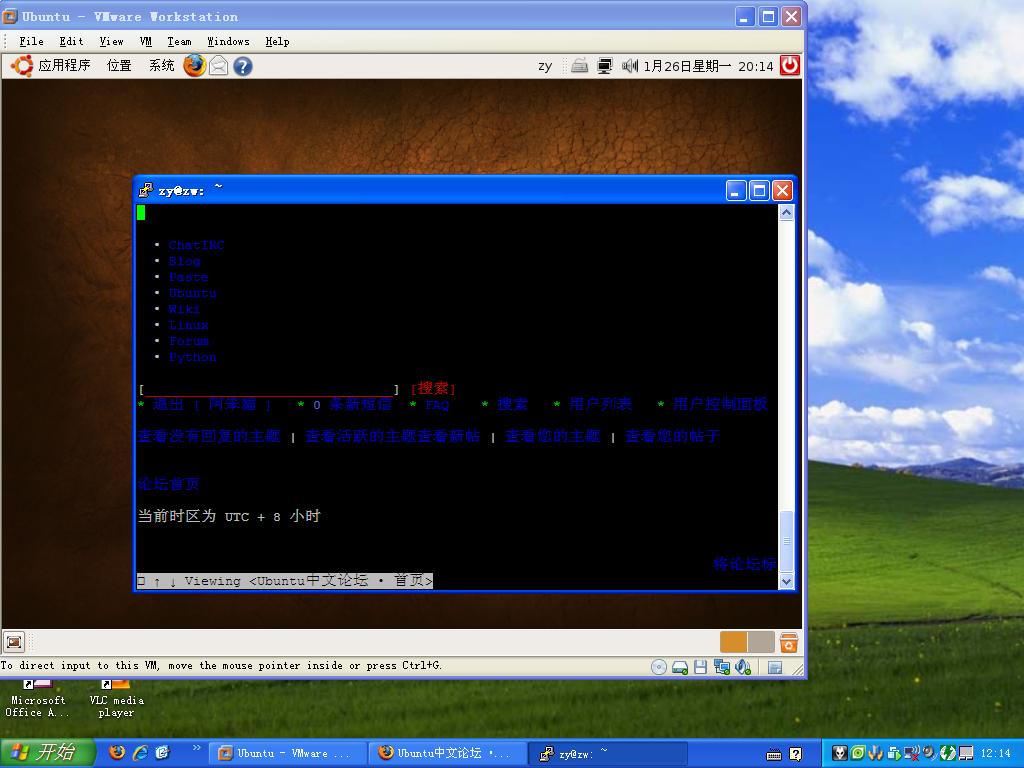Image resolution: width=1024 pixels, height=768 pixels.
Task: Click the terminal scrollbar down arrow
Action: coord(786,581)
